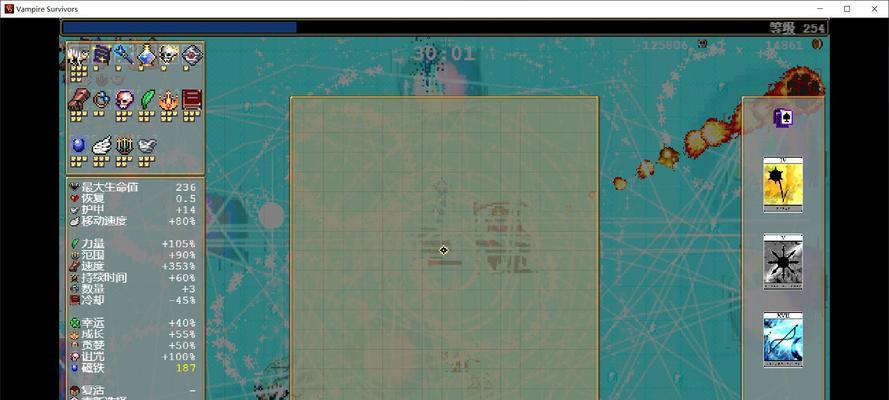Image resolution: width=889 pixels, height=400 pixels.
Task: Click the lightning skull weapon icon
Action: pyautogui.click(x=169, y=54)
